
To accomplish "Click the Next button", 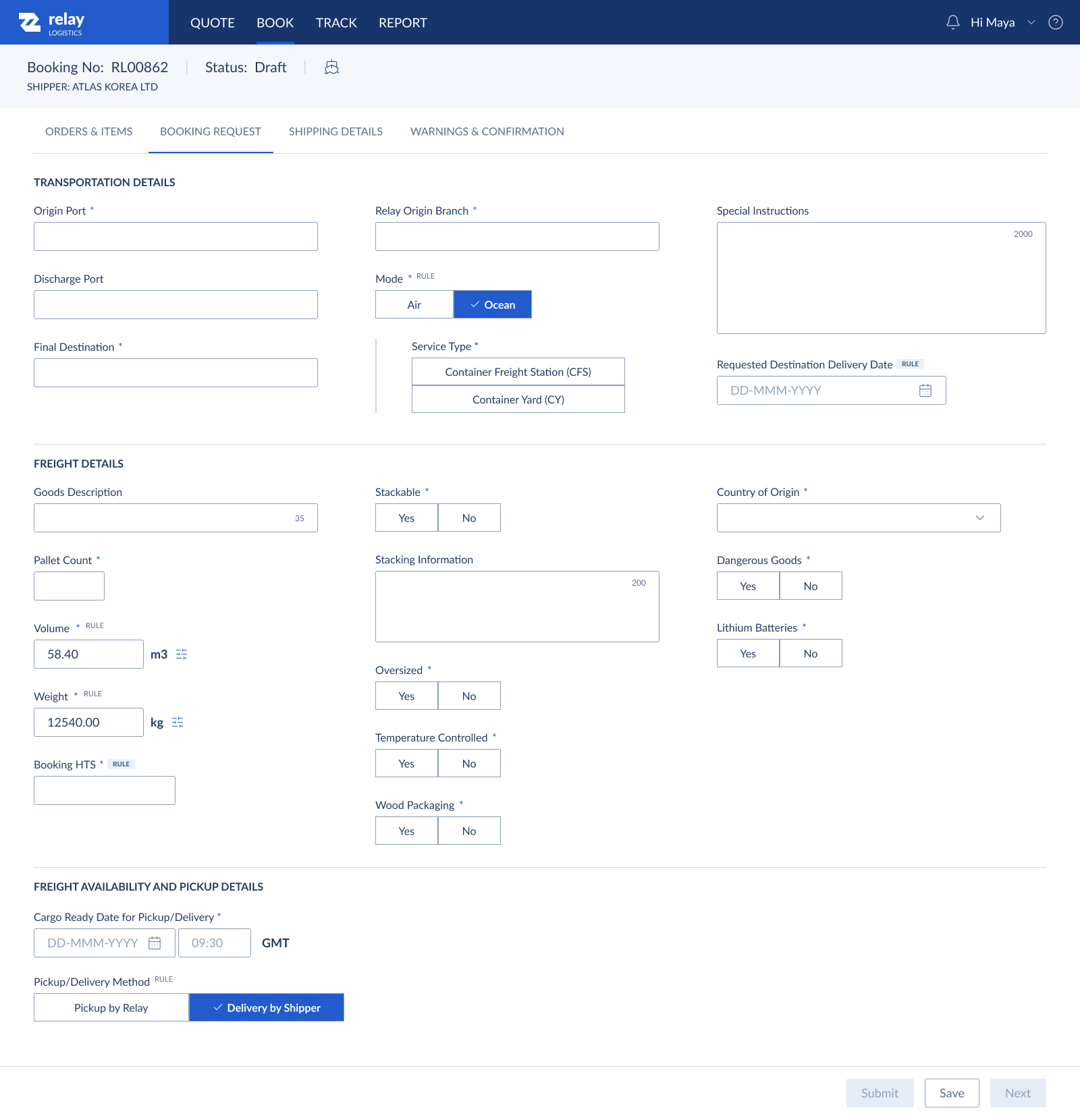I will tap(1018, 1093).
